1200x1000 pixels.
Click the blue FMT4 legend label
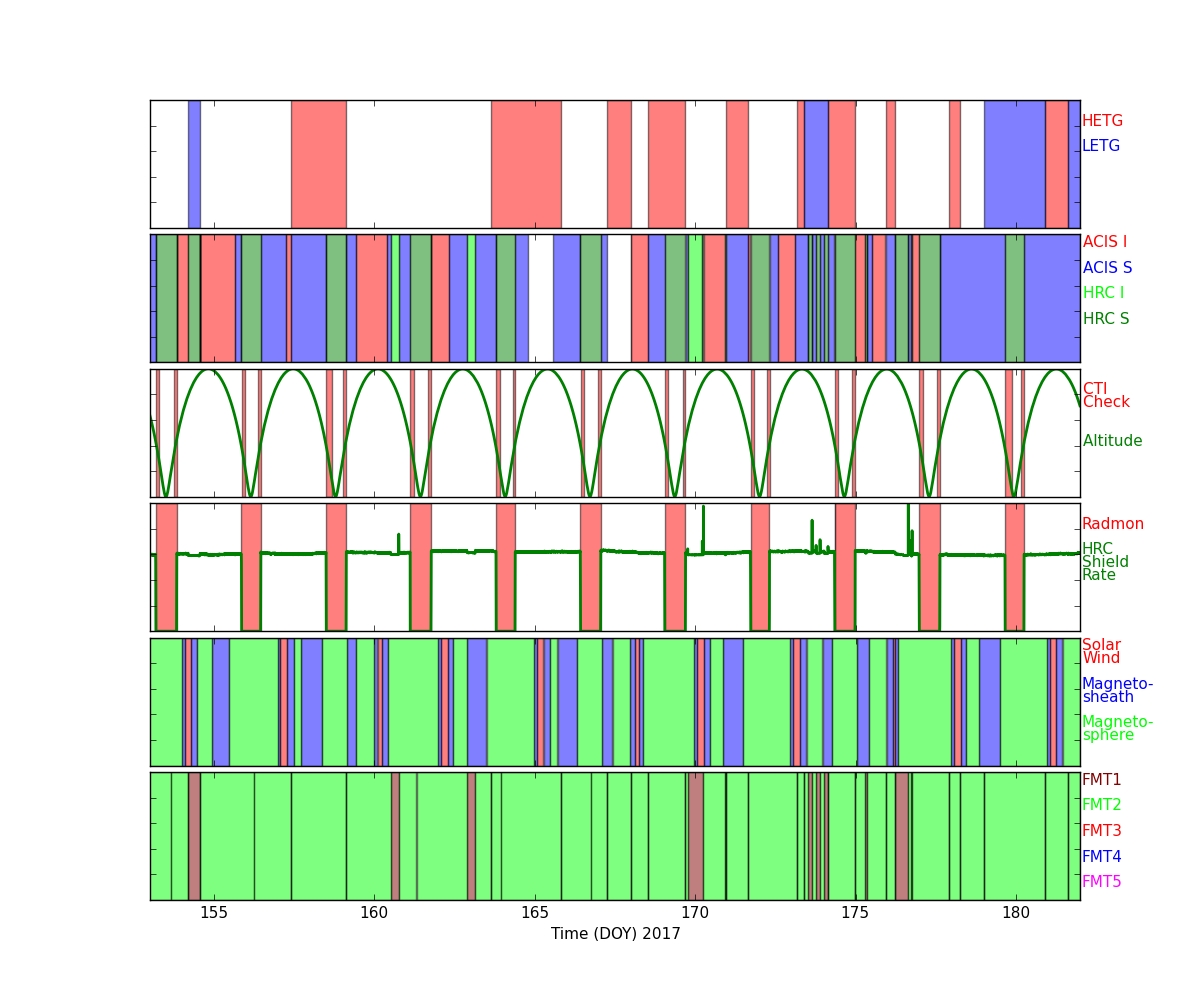tap(1101, 857)
